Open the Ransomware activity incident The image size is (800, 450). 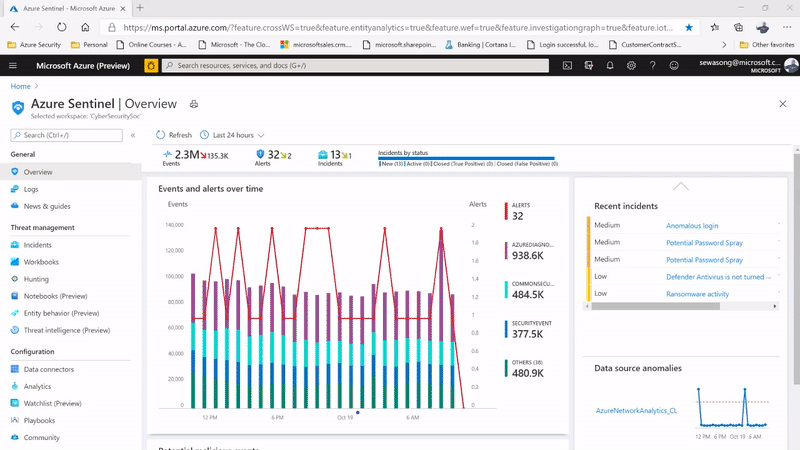pyautogui.click(x=697, y=294)
